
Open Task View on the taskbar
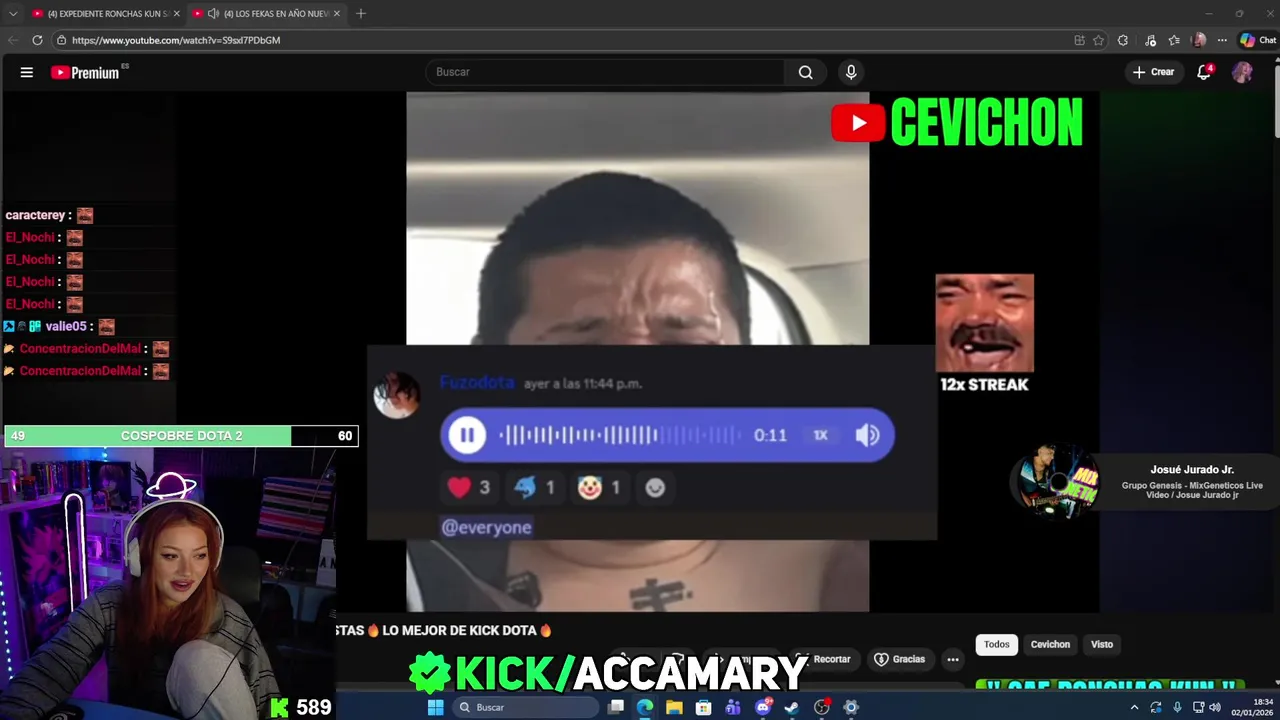pos(616,707)
